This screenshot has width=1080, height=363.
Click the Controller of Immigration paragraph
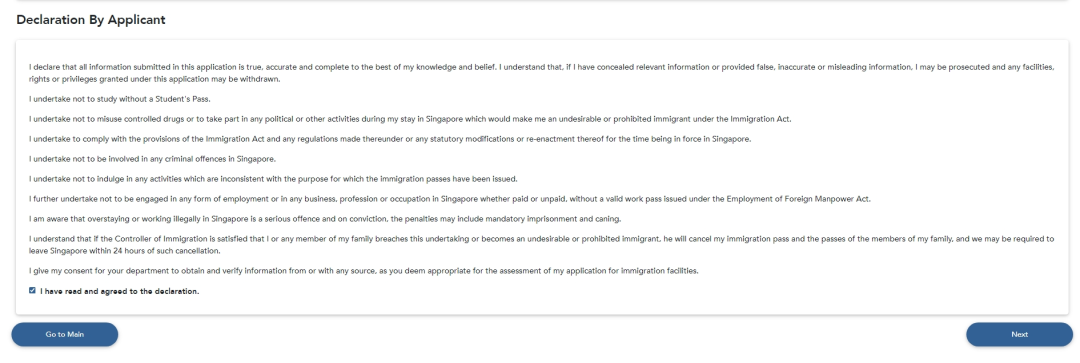tap(541, 245)
